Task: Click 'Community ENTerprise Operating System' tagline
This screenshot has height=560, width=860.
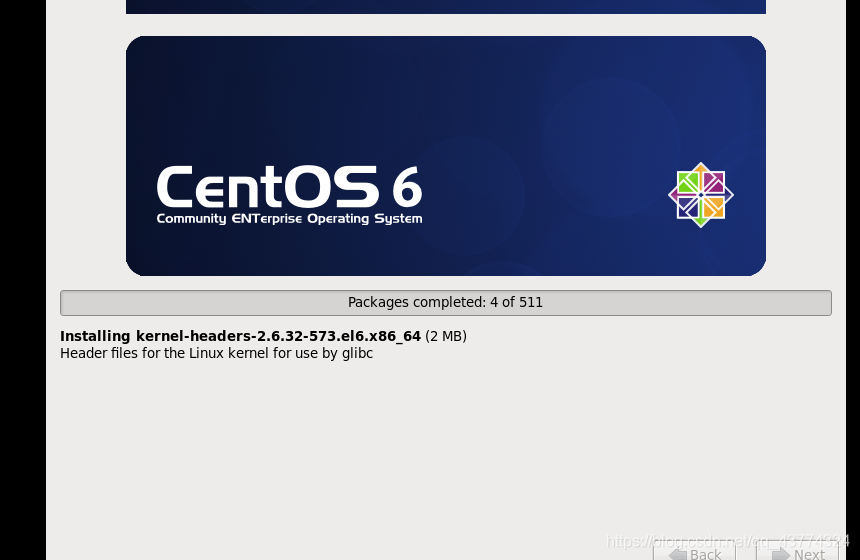Action: [x=289, y=218]
